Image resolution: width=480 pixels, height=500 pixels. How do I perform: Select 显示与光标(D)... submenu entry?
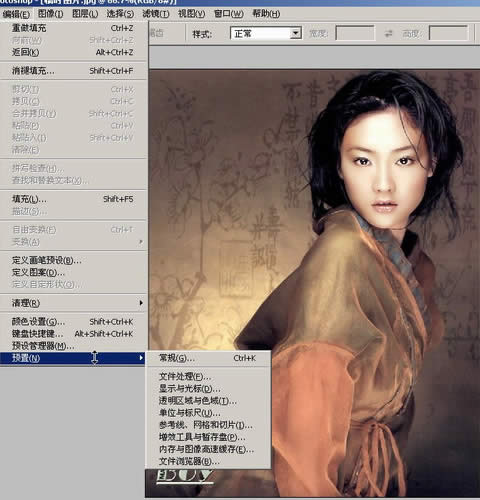[208, 389]
